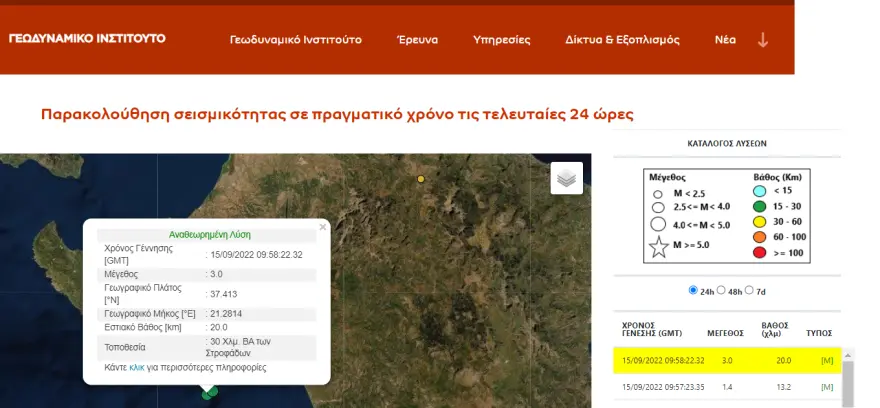
Task: Click the down arrow in navigation bar
Action: click(x=763, y=40)
